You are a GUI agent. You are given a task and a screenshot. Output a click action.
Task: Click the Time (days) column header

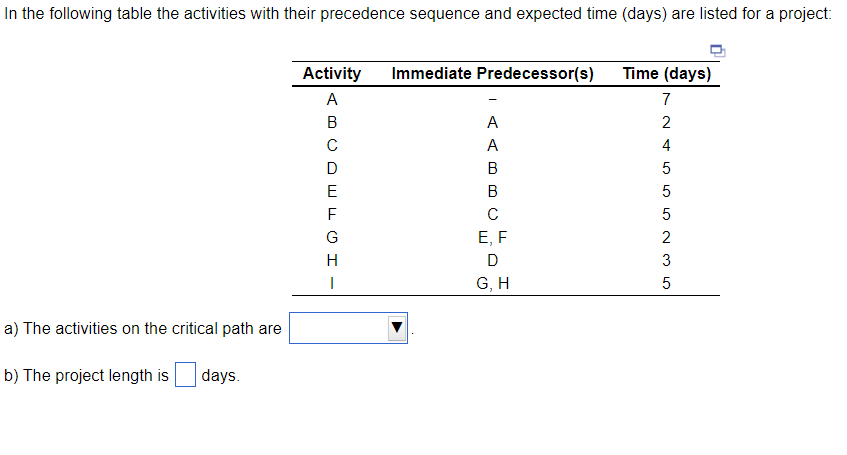pos(667,73)
